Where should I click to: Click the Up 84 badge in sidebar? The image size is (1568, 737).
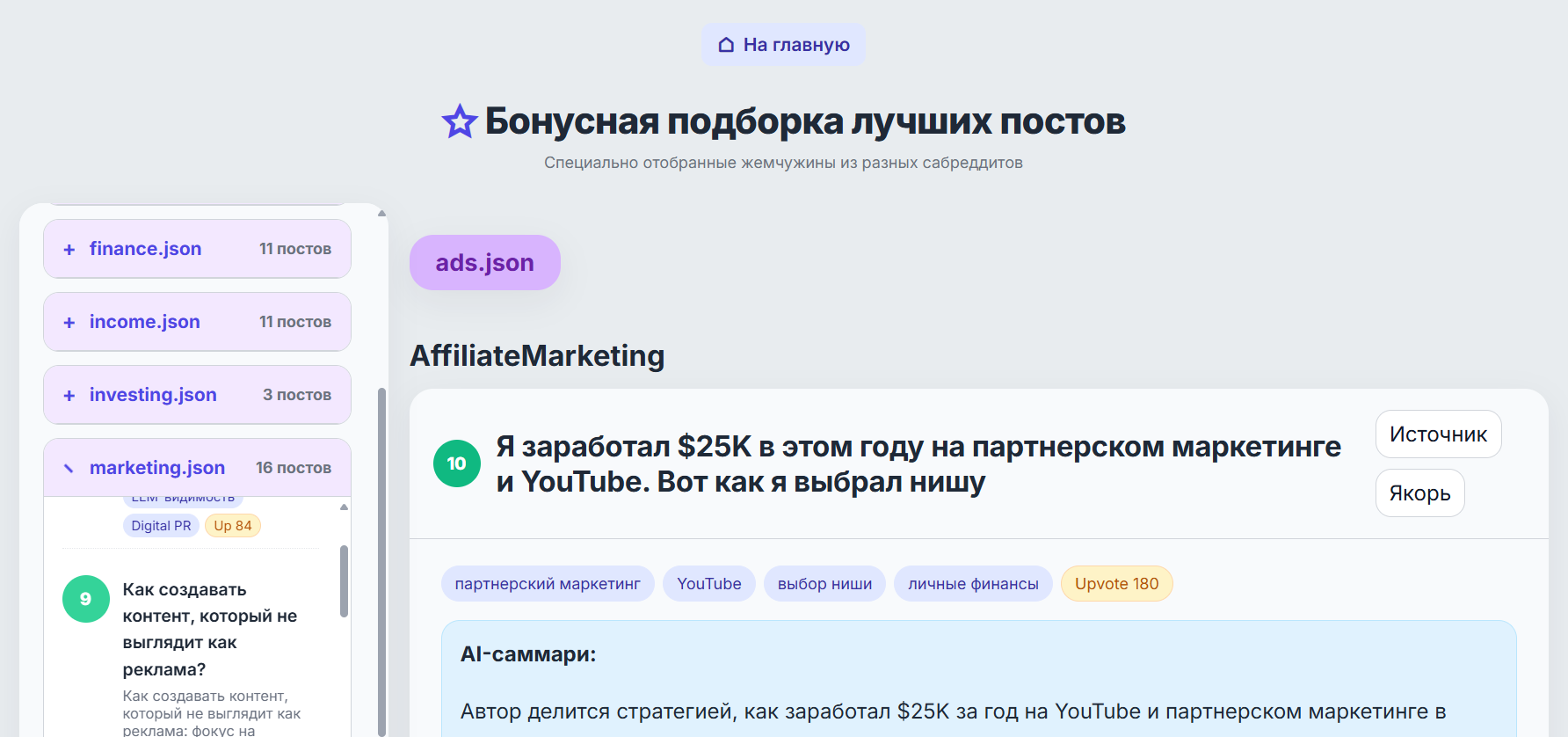[233, 526]
